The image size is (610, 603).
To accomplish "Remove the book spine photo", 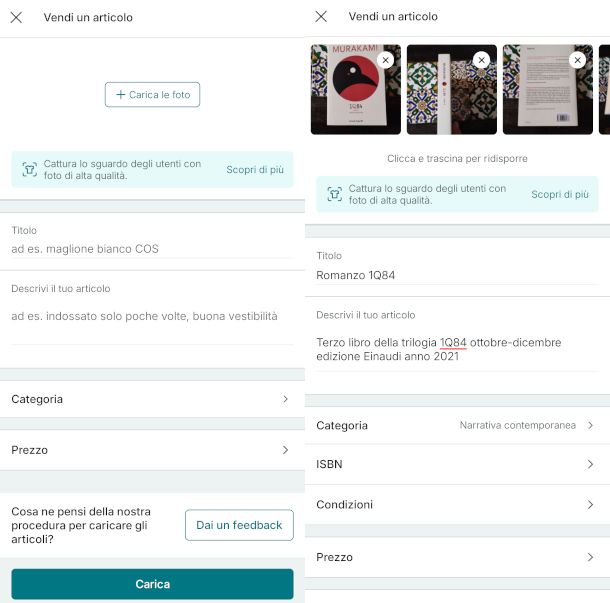I will coord(481,60).
